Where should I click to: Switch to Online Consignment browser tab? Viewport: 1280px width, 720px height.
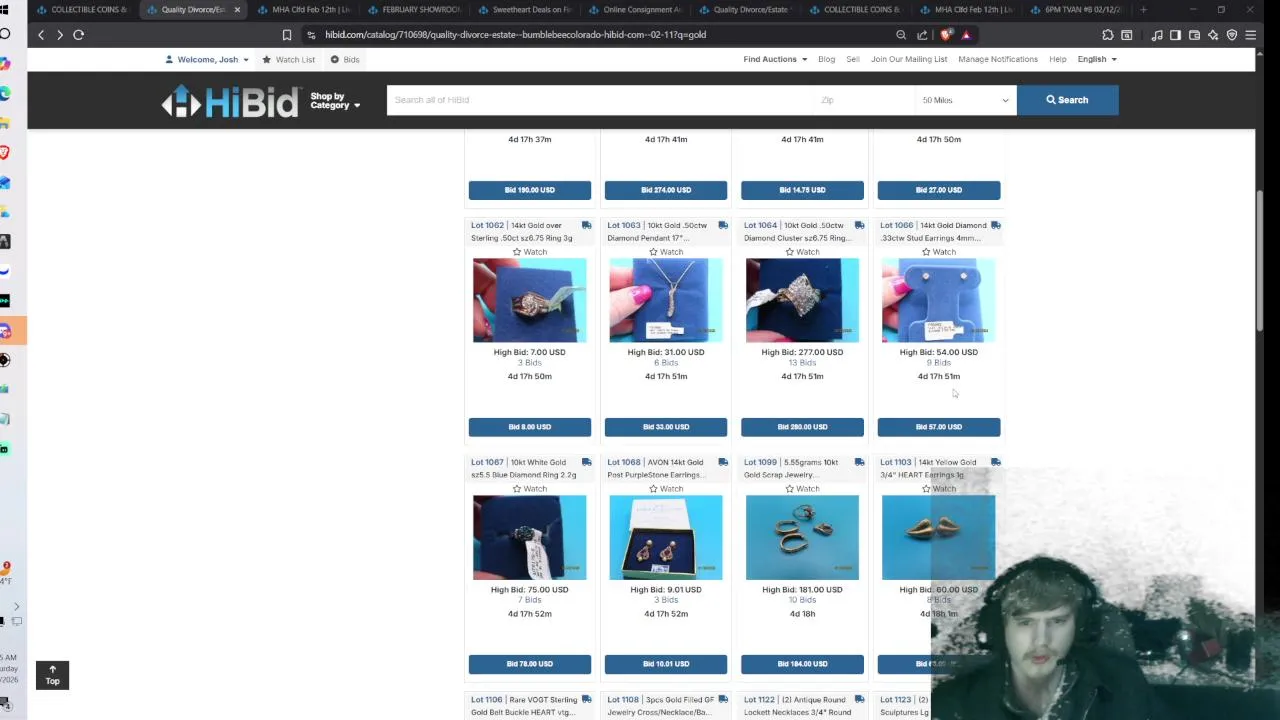pyautogui.click(x=635, y=10)
